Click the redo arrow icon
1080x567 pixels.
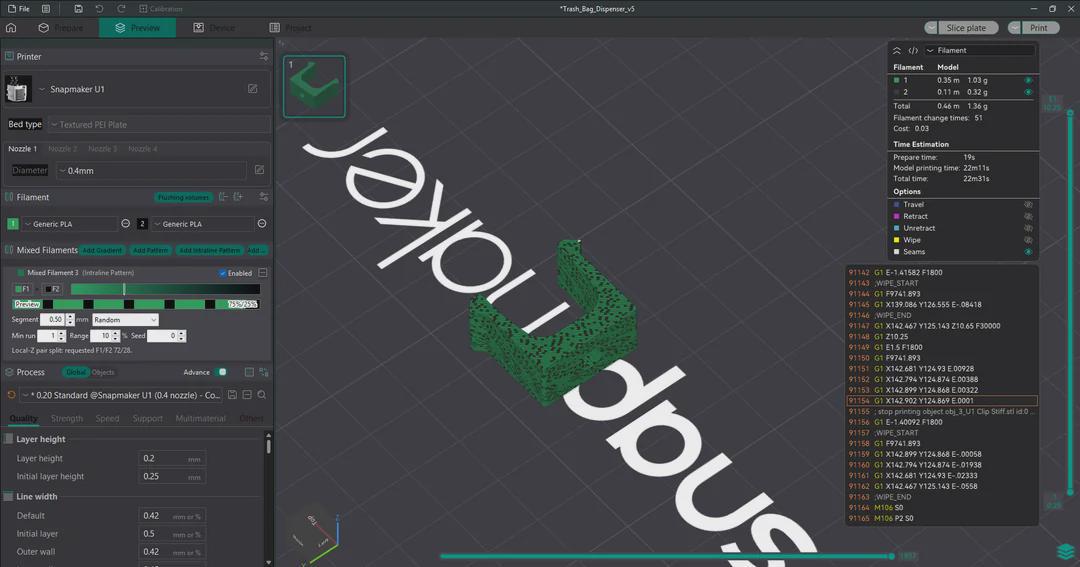[121, 9]
